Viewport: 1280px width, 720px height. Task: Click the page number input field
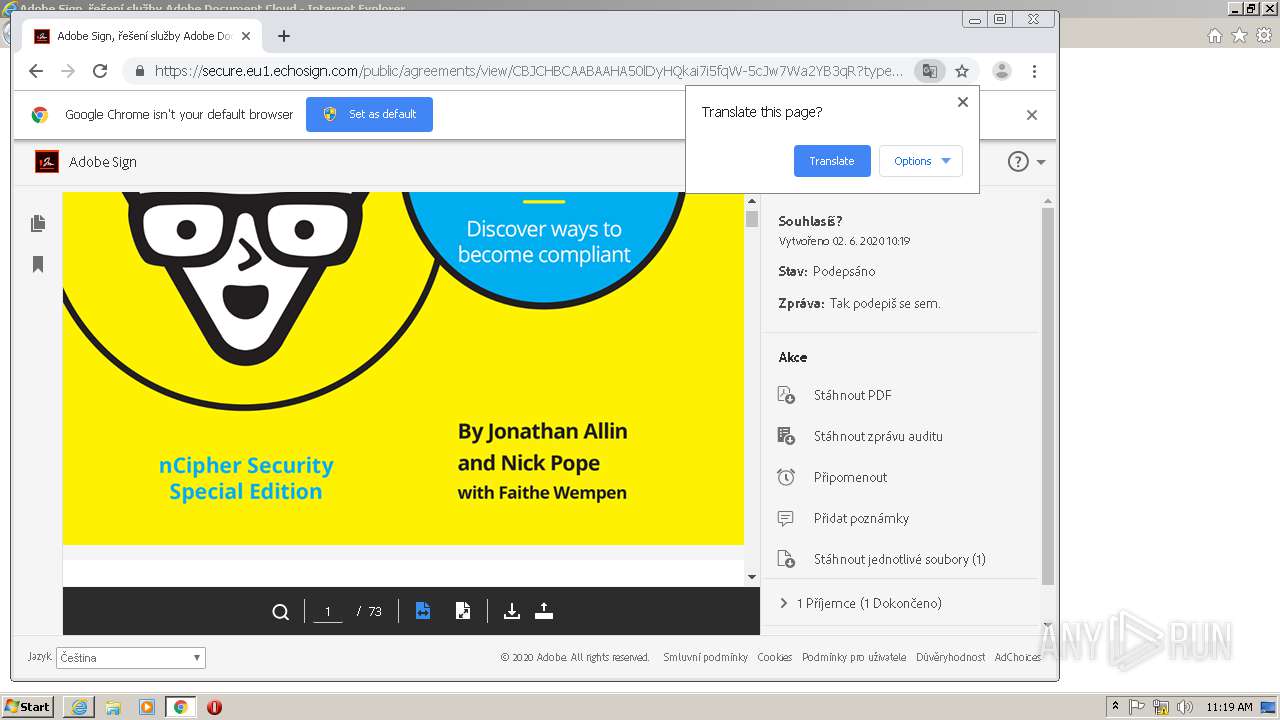[328, 611]
